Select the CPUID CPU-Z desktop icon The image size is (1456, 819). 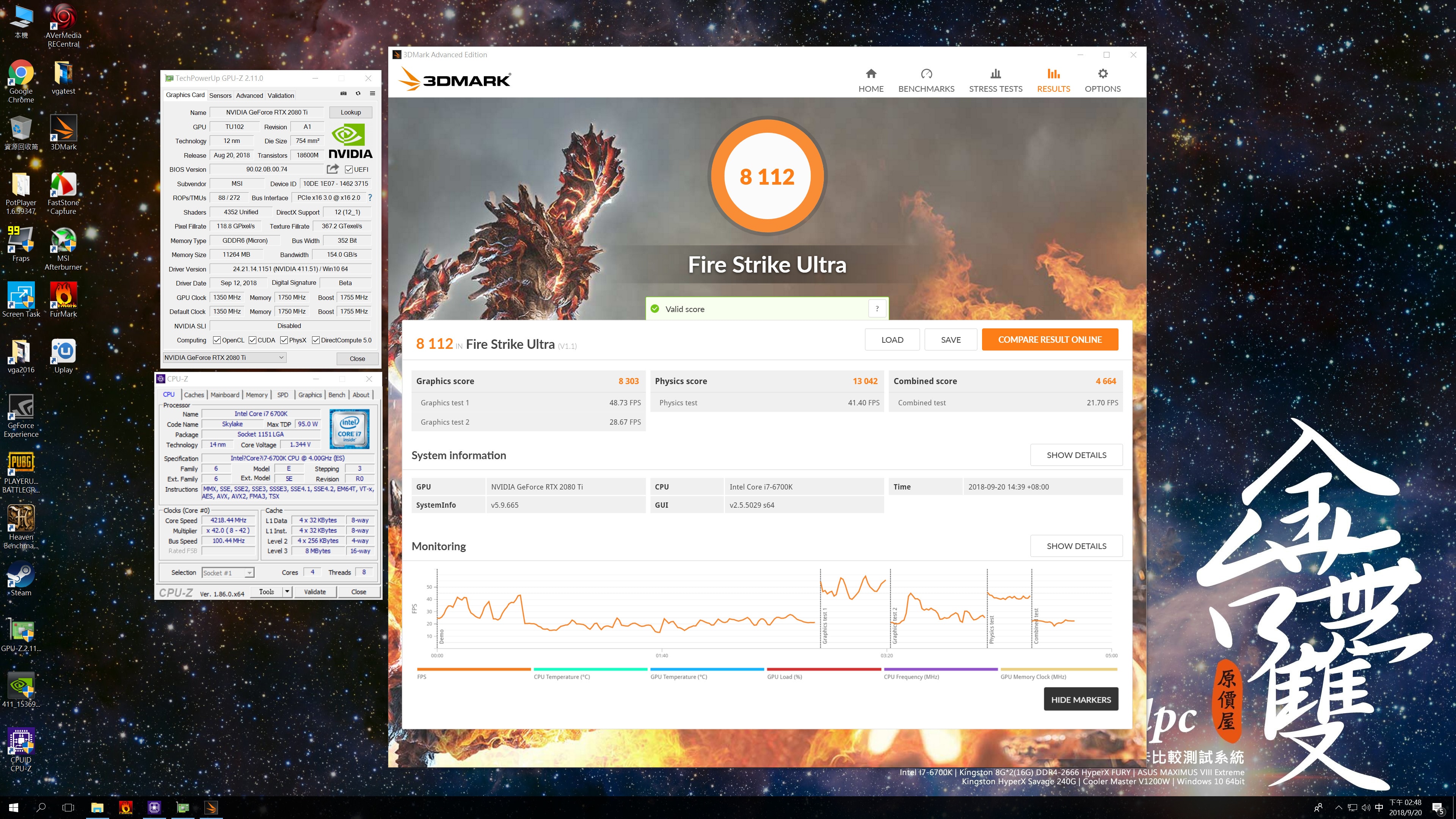click(x=21, y=750)
